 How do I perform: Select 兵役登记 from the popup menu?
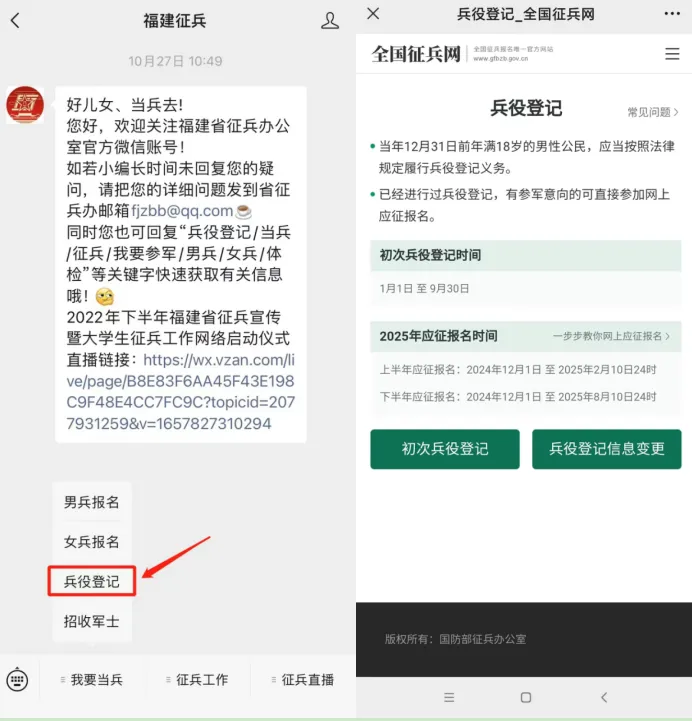[x=92, y=581]
